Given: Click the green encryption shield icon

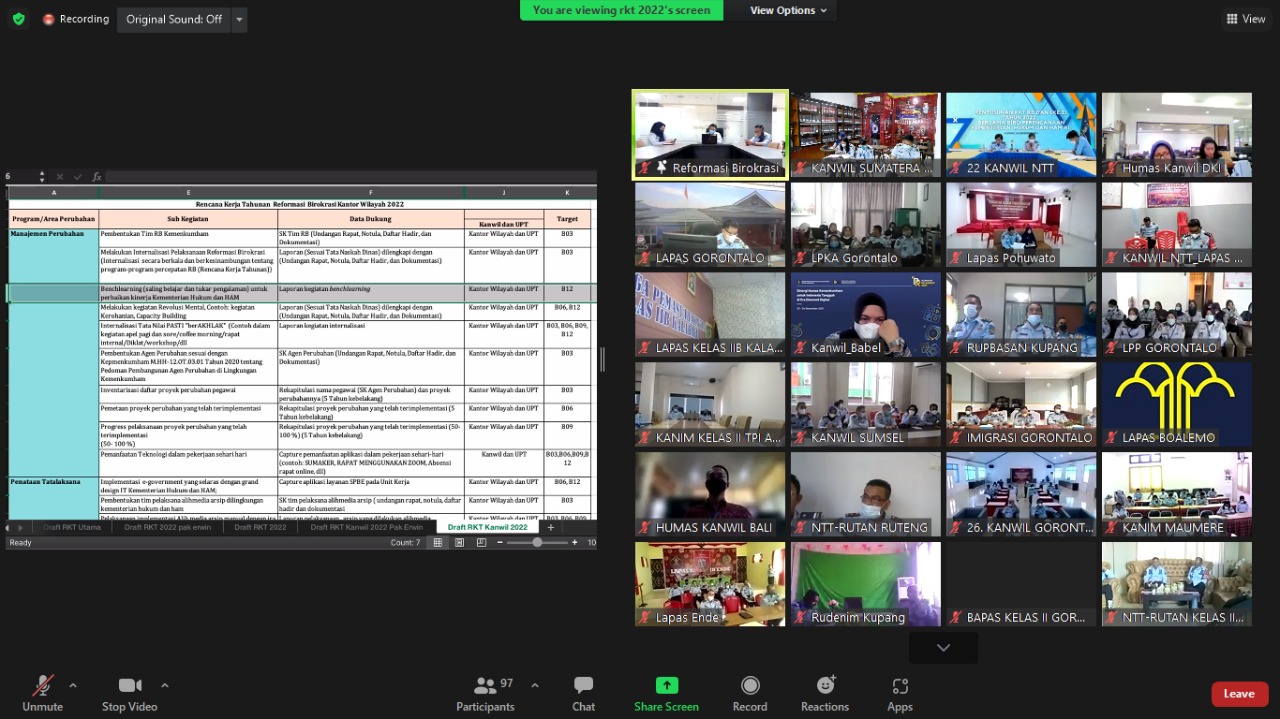Looking at the screenshot, I should tap(18, 19).
